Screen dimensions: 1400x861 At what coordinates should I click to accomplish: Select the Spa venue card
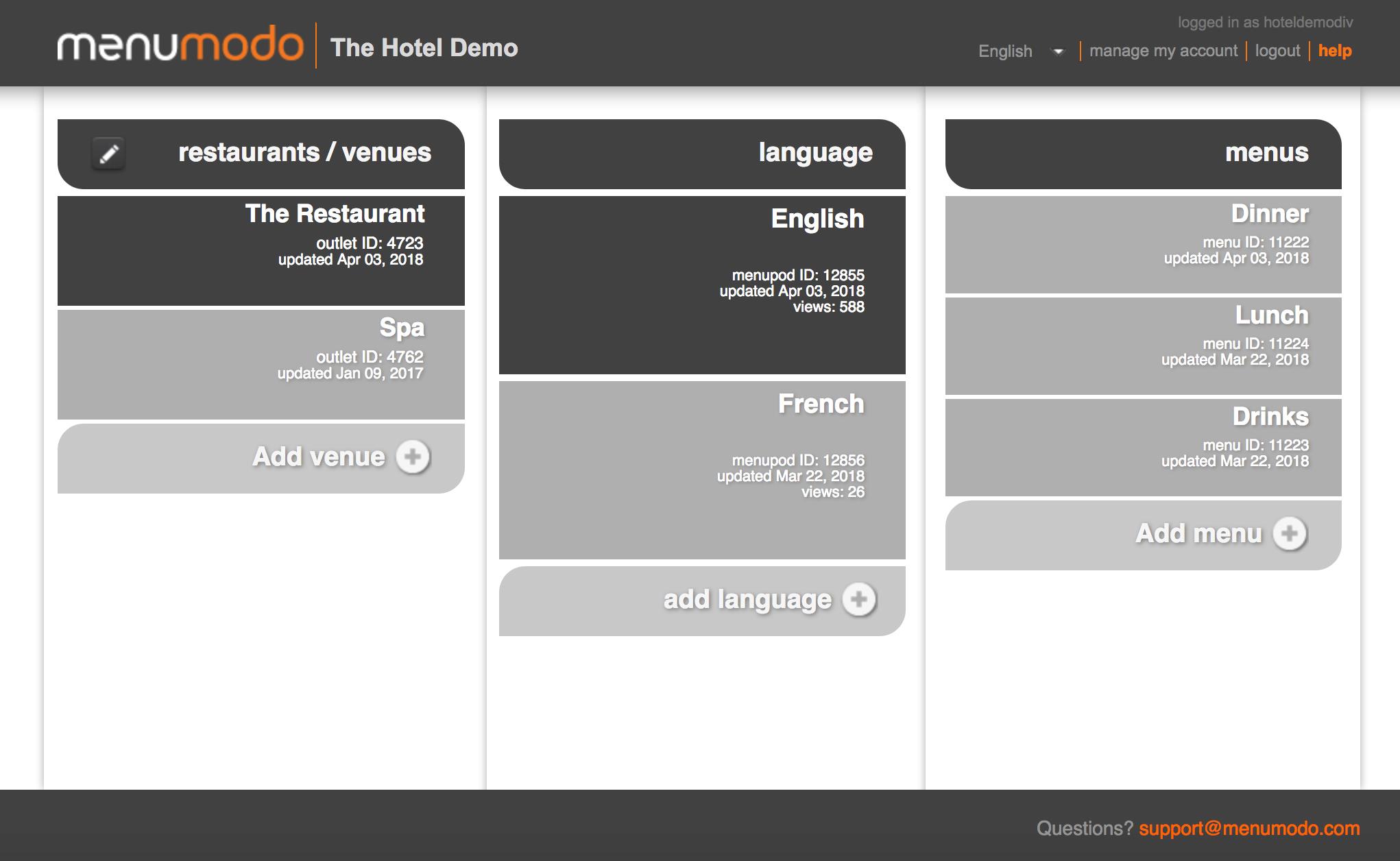(x=261, y=365)
